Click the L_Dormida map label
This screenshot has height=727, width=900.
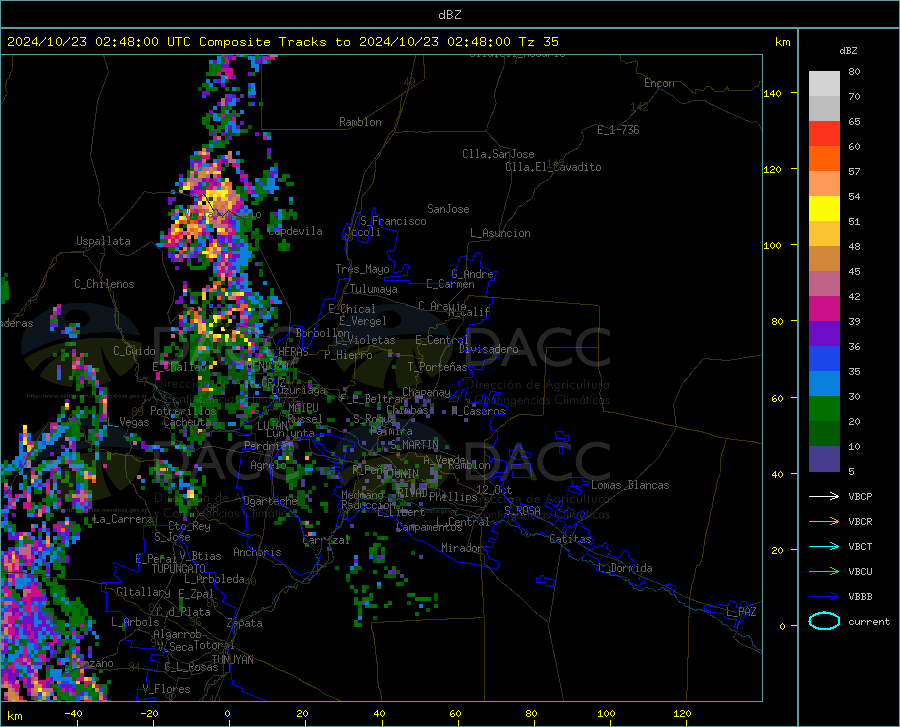[x=624, y=569]
